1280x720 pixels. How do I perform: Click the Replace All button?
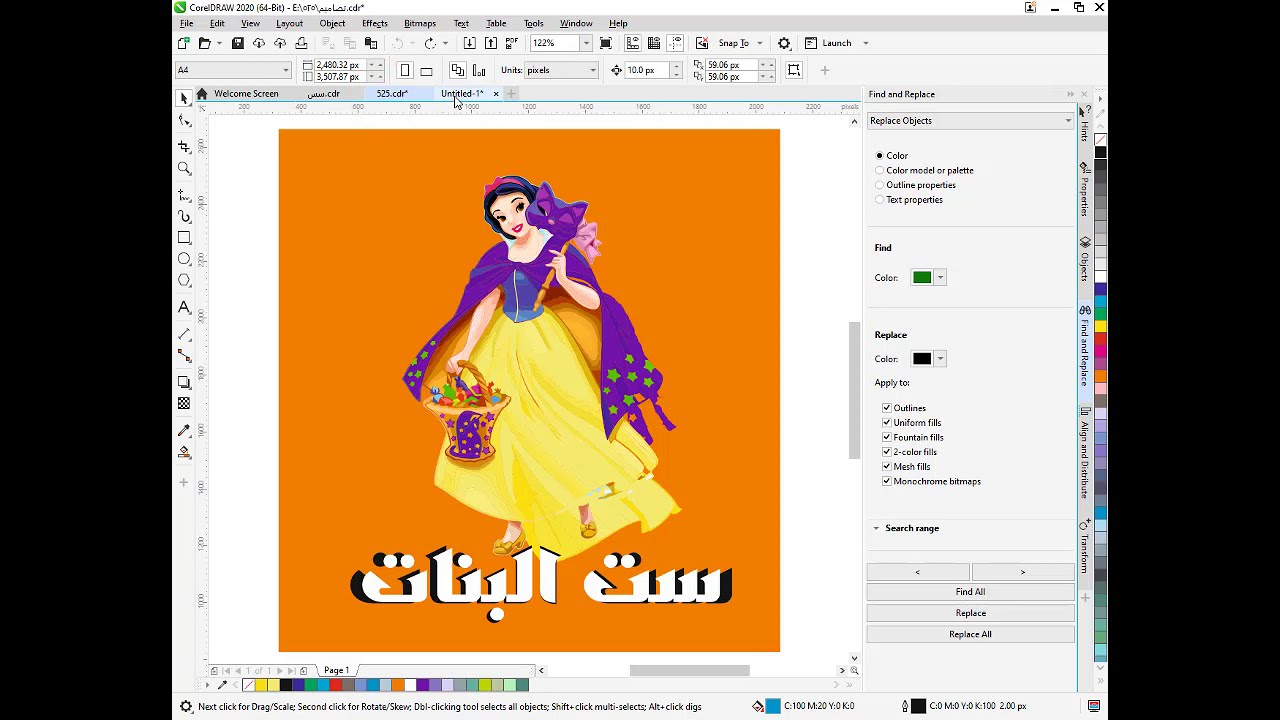click(x=970, y=634)
